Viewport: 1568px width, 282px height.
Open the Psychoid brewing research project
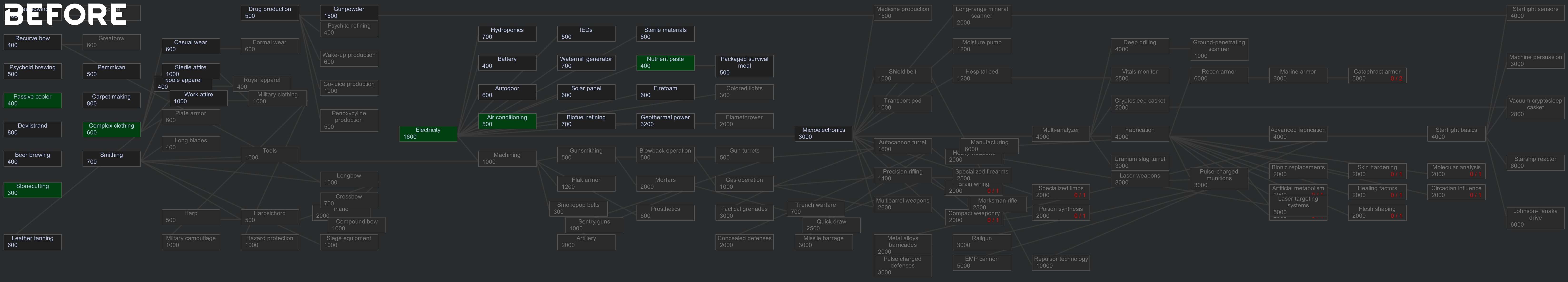(32, 71)
